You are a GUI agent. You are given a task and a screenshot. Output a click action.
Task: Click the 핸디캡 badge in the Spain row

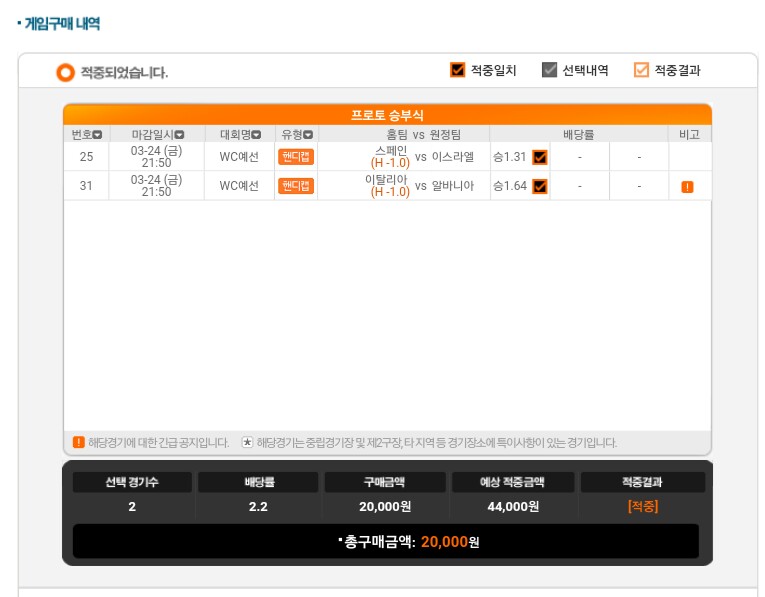tap(296, 157)
